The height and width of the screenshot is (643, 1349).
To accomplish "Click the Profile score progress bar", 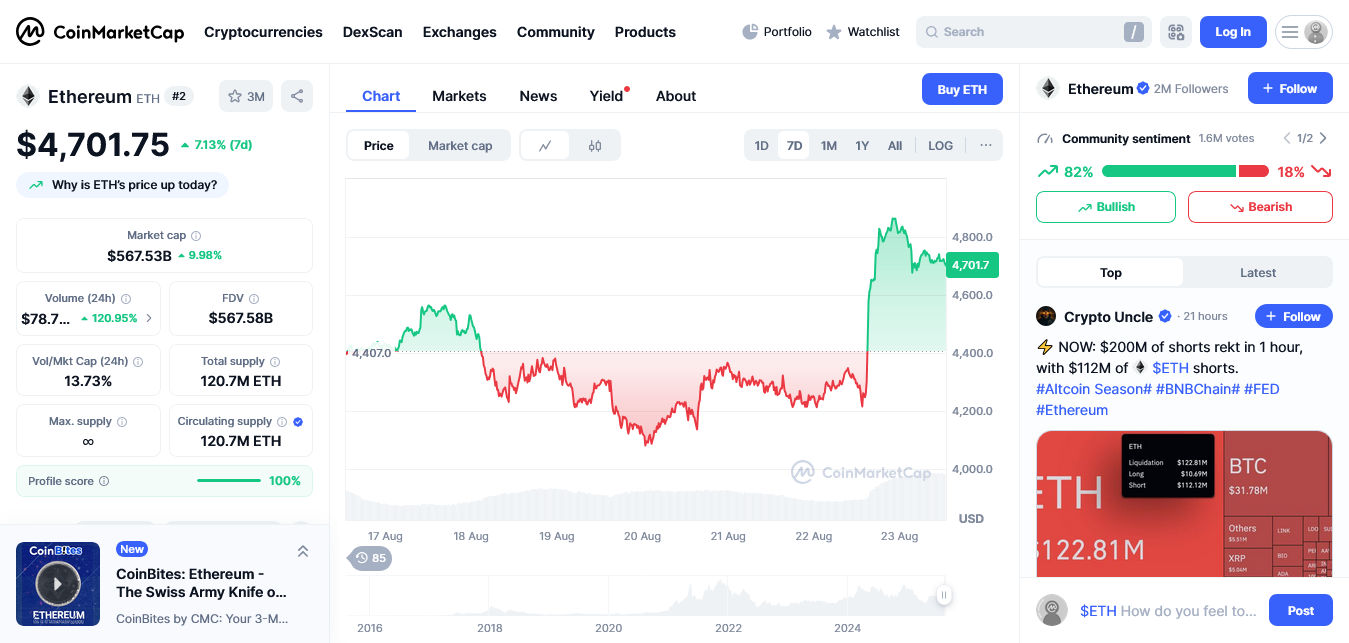I will 229,481.
